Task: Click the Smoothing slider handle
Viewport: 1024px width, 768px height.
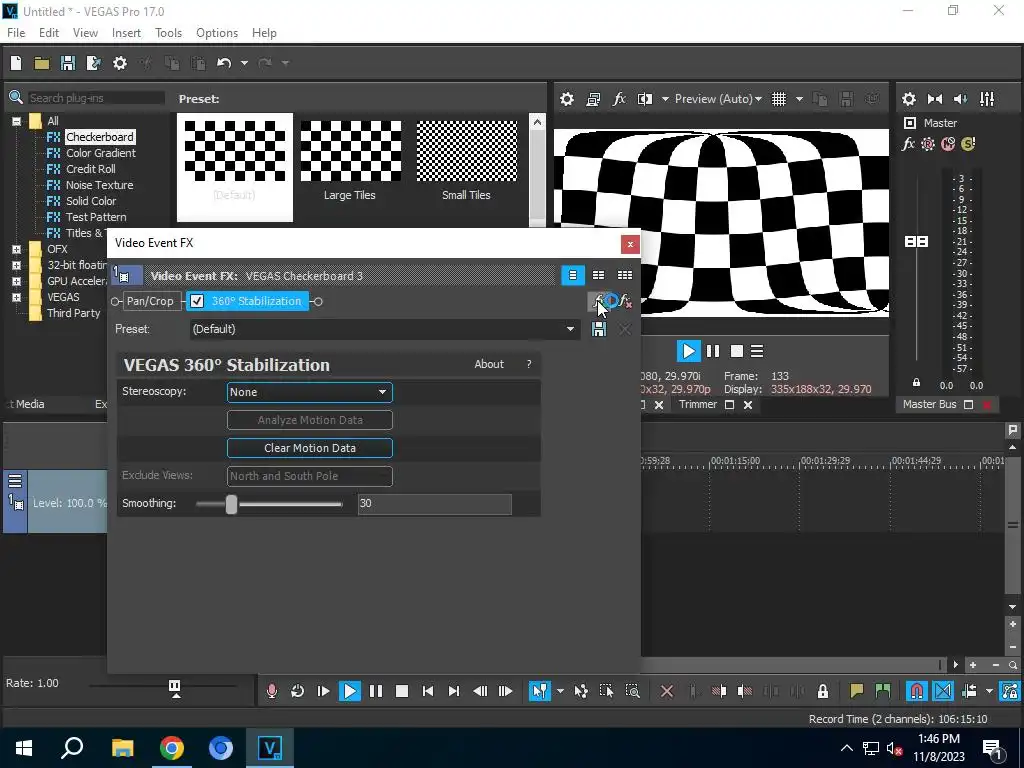Action: (231, 504)
